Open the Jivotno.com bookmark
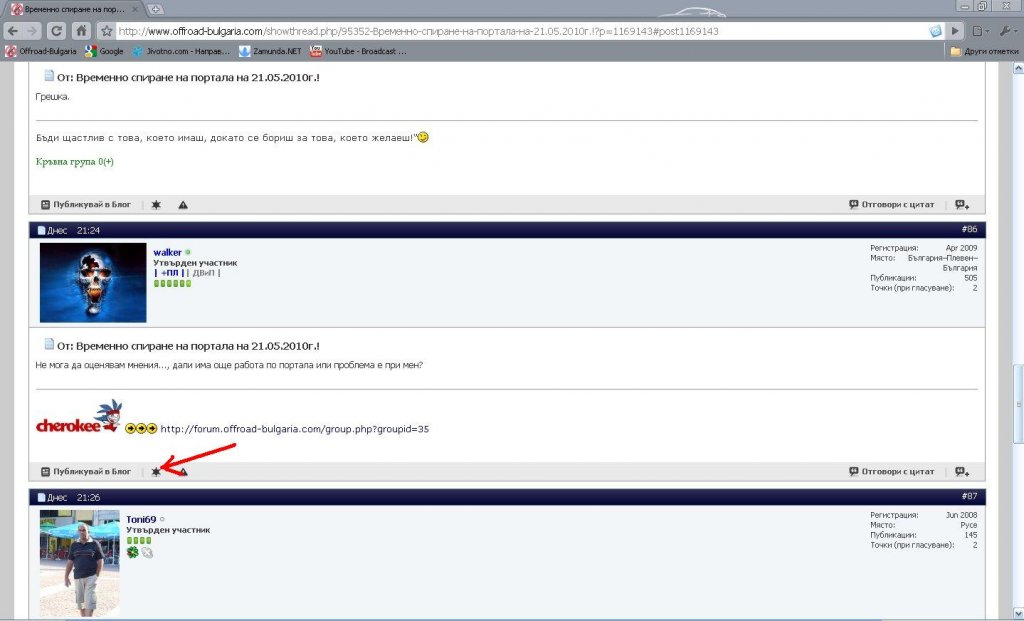Viewport: 1024px width, 621px height. tap(181, 51)
